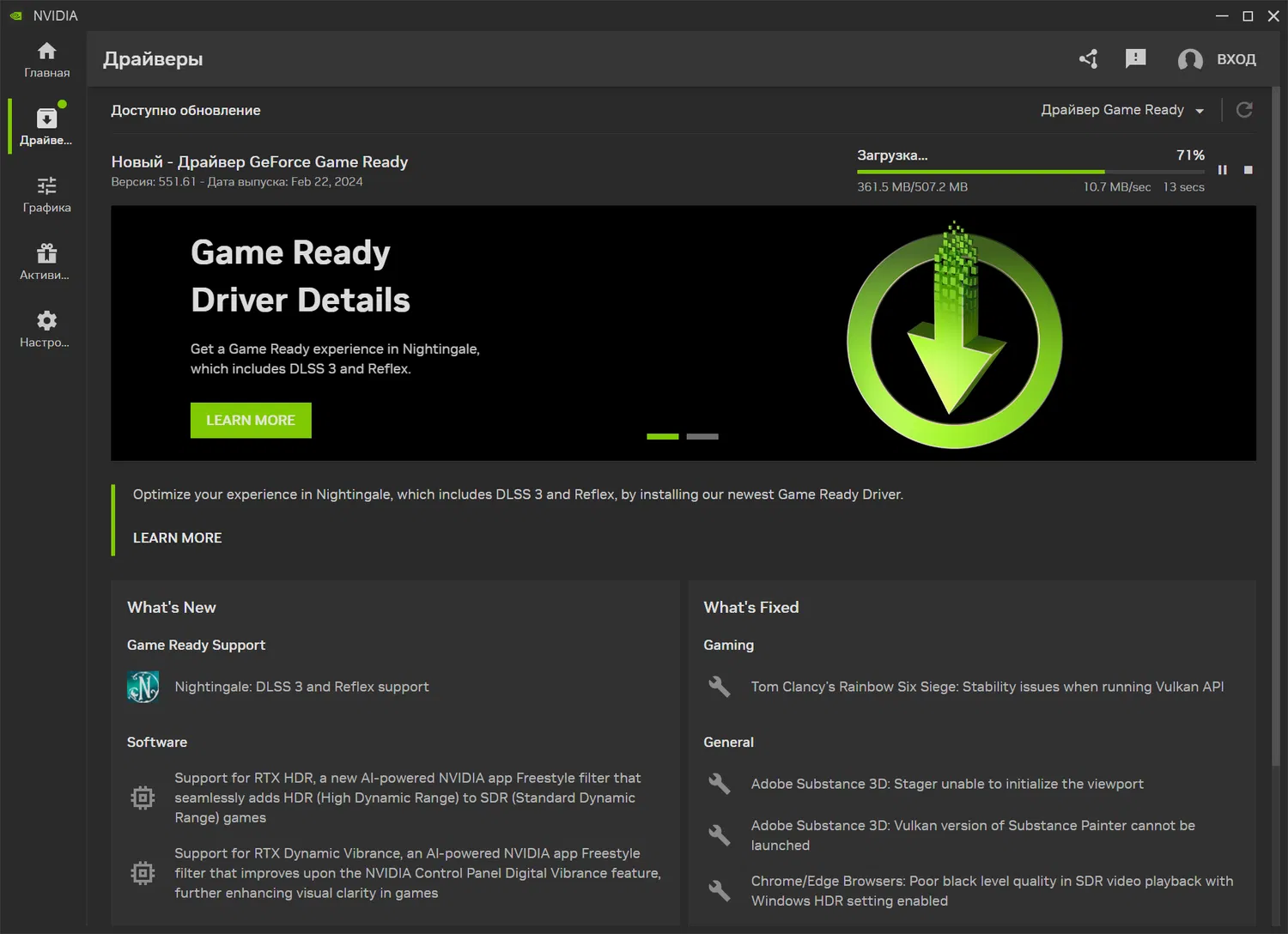Click the download progress bar
The image size is (1288, 934).
1030,172
